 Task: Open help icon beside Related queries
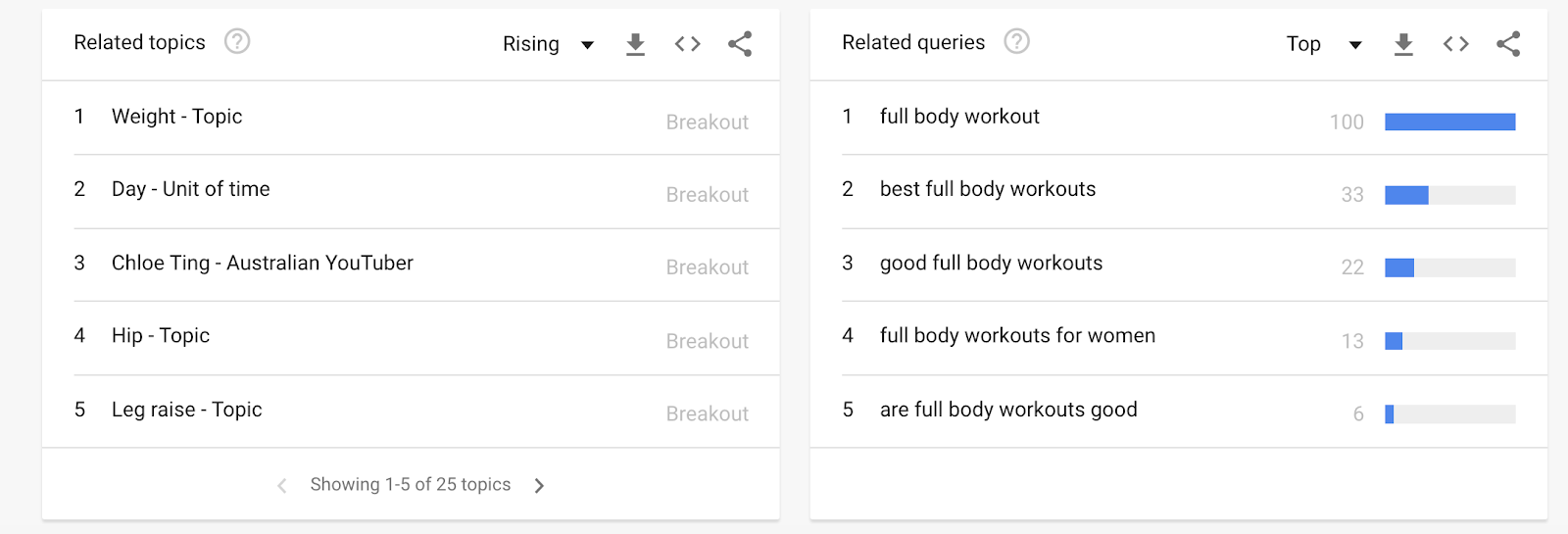(x=1017, y=41)
